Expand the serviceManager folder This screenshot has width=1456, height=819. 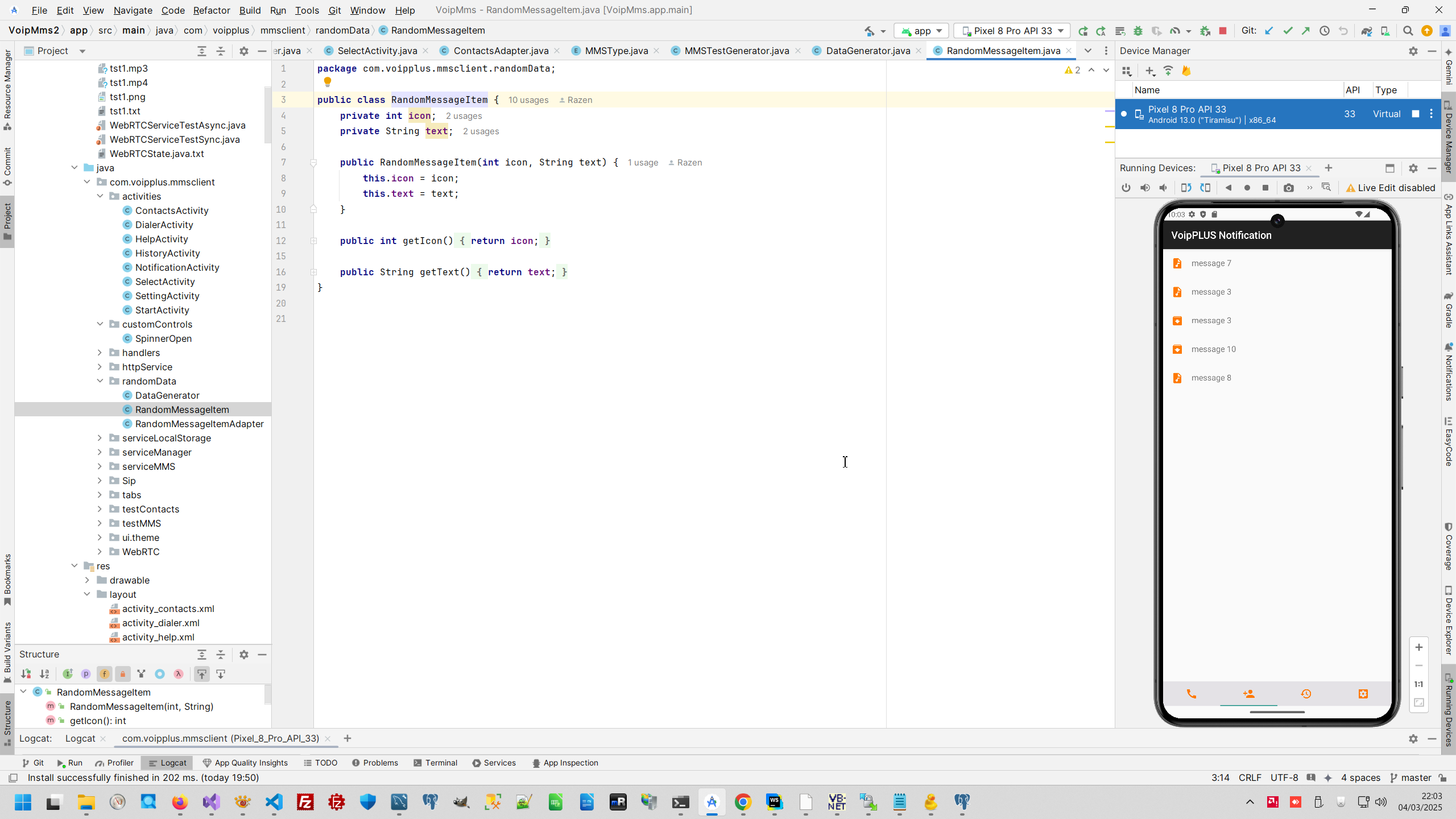pos(100,452)
